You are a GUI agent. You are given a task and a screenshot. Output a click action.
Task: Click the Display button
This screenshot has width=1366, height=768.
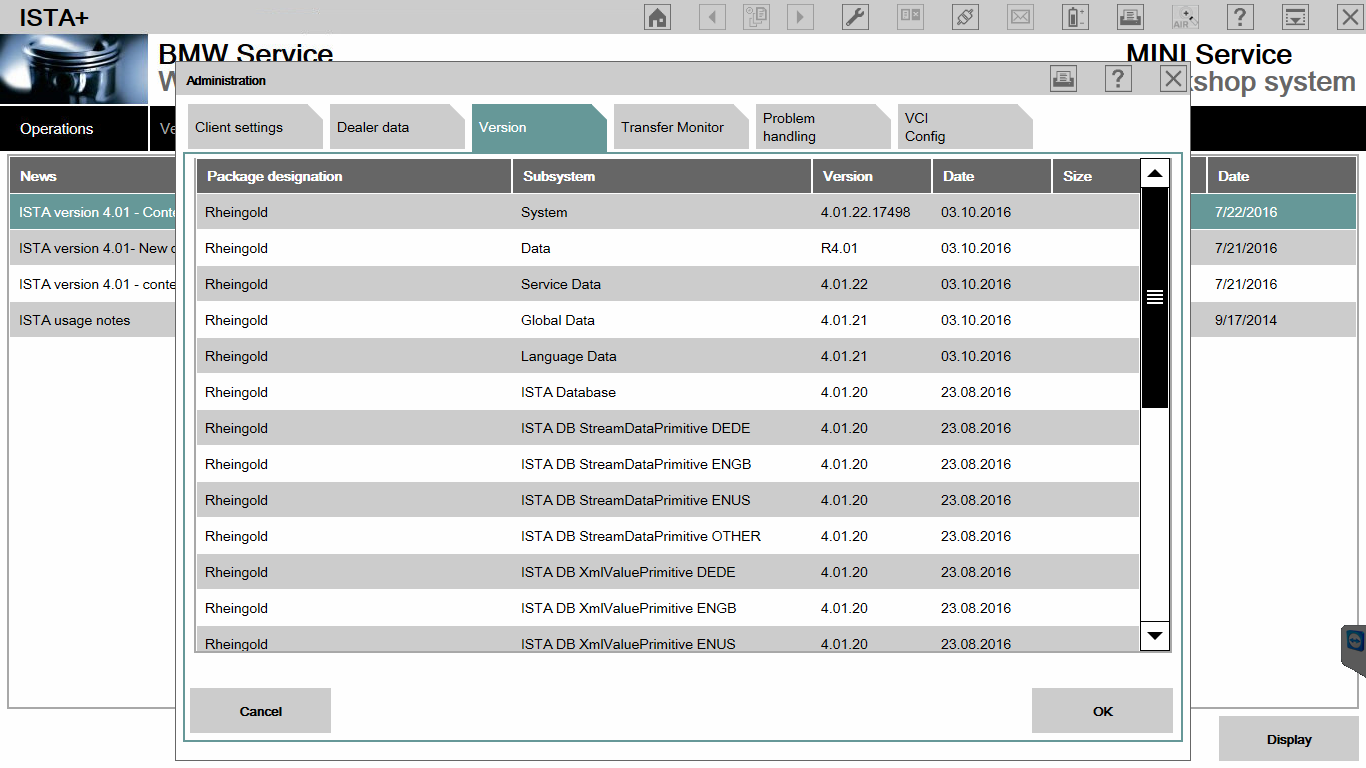pos(1288,738)
